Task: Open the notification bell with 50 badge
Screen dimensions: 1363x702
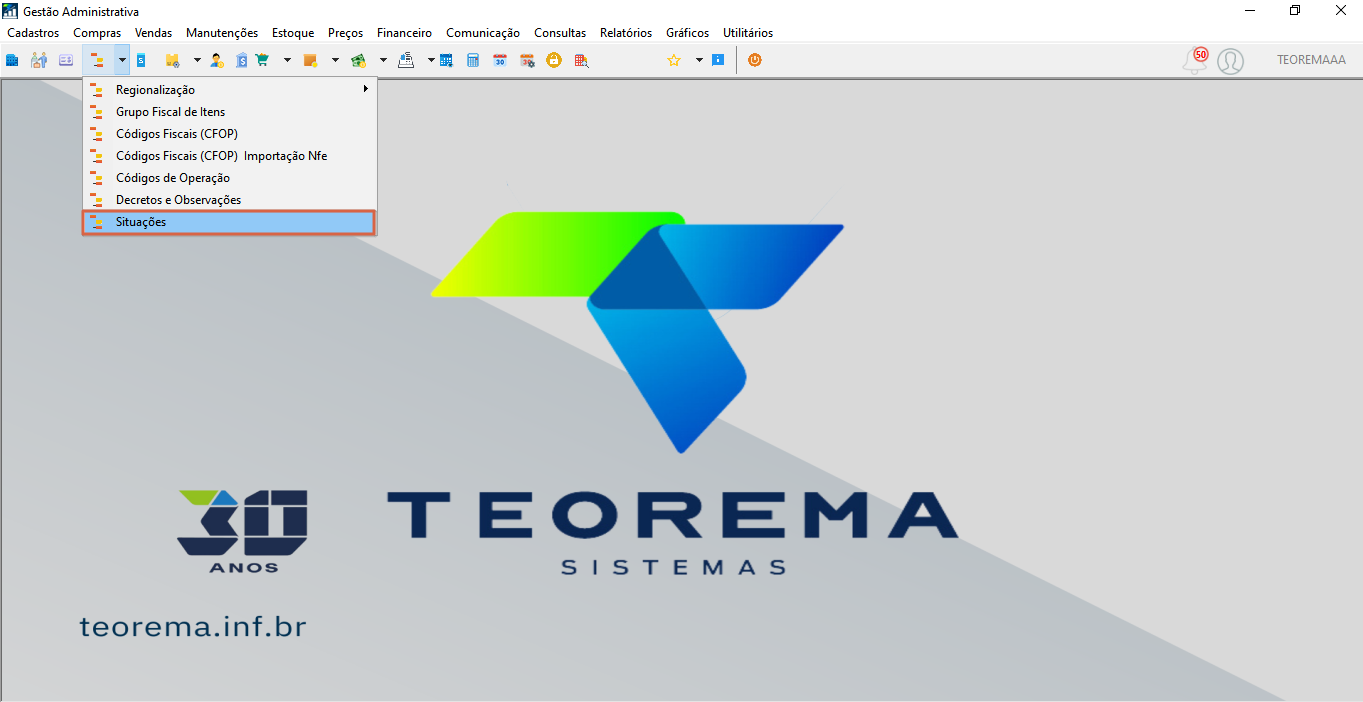Action: click(x=1195, y=60)
